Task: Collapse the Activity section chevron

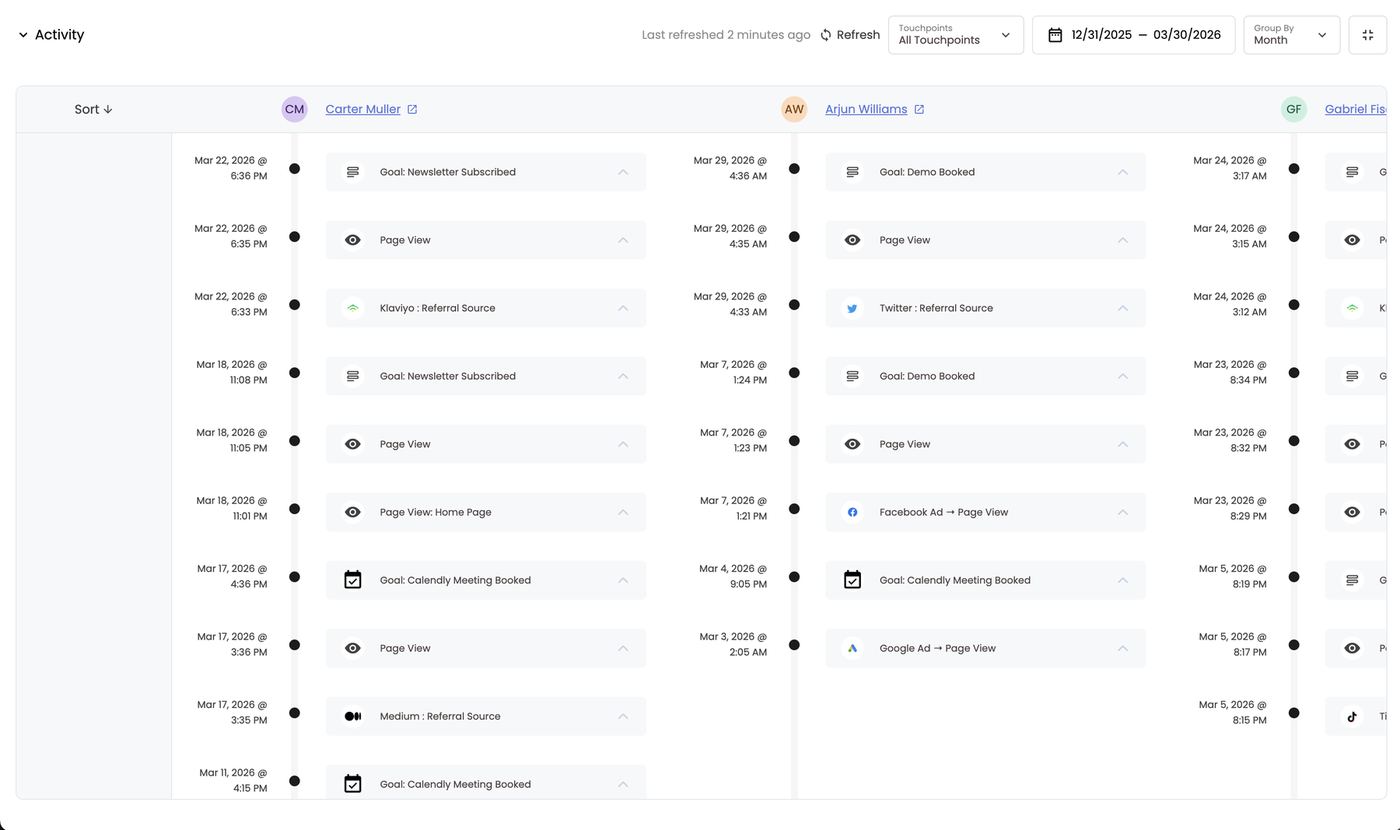Action: coord(23,35)
